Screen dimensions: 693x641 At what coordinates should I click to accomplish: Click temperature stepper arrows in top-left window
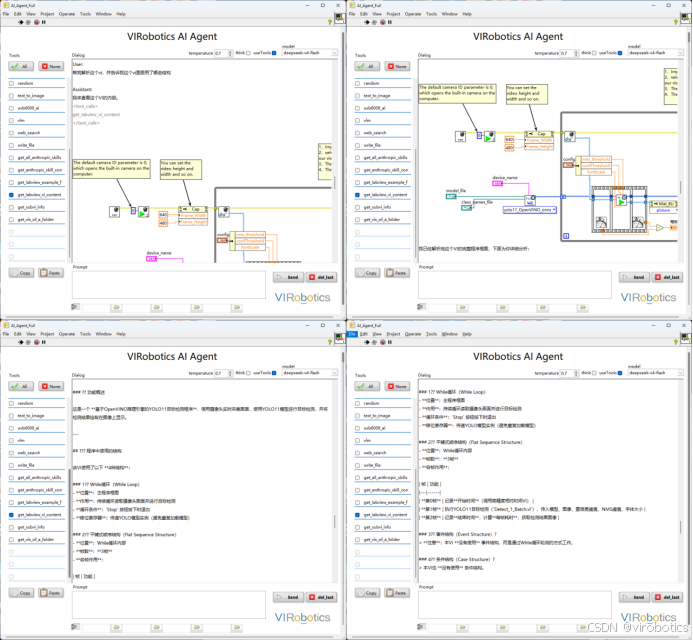click(230, 53)
